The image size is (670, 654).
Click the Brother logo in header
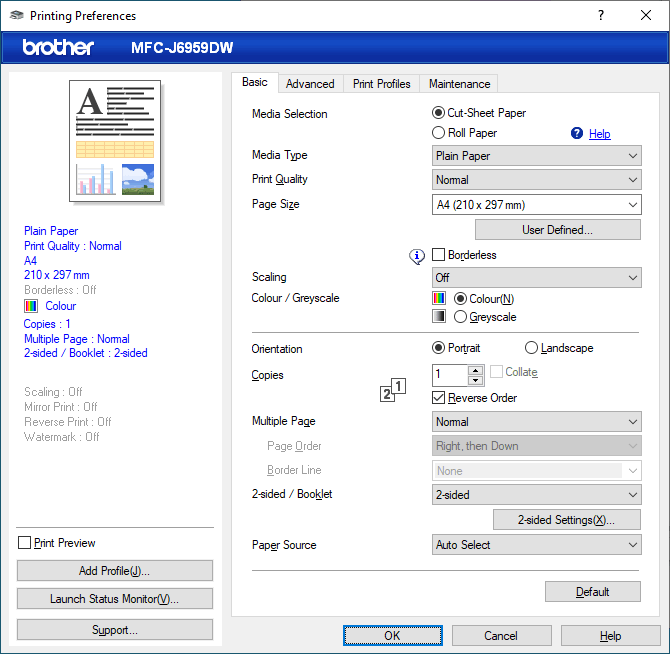pyautogui.click(x=58, y=47)
